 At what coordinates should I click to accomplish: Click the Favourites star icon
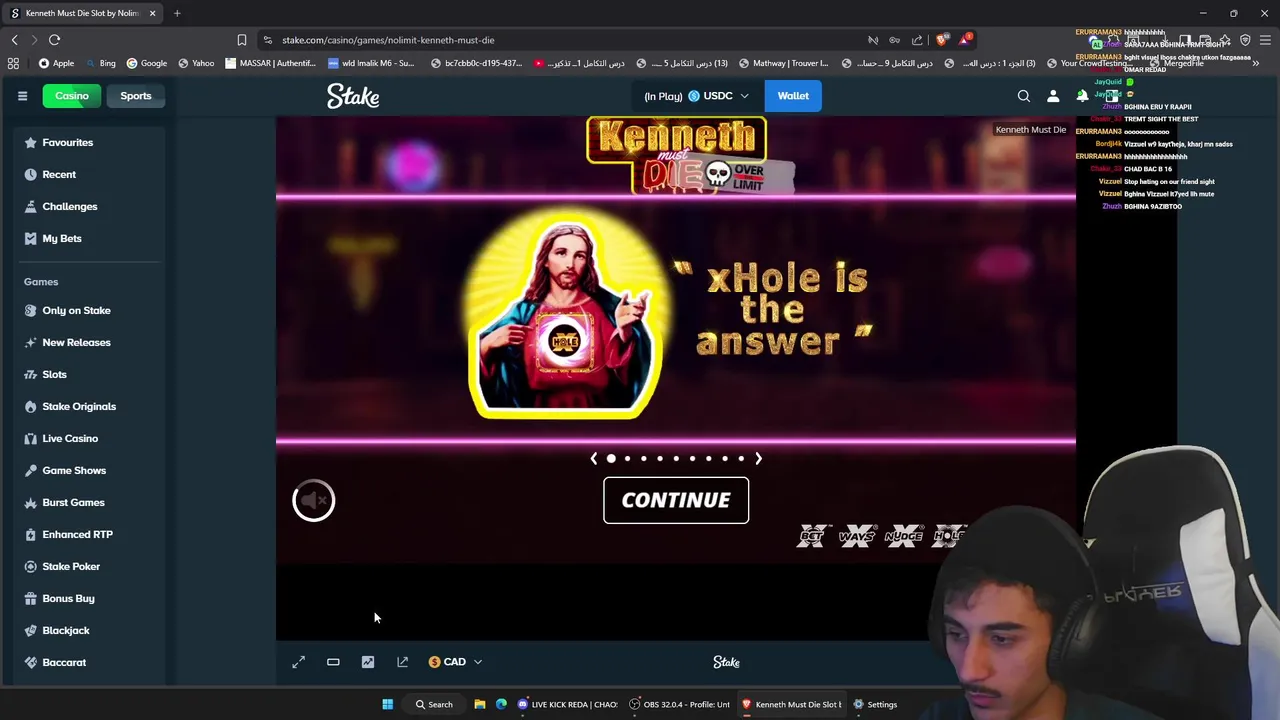point(30,142)
